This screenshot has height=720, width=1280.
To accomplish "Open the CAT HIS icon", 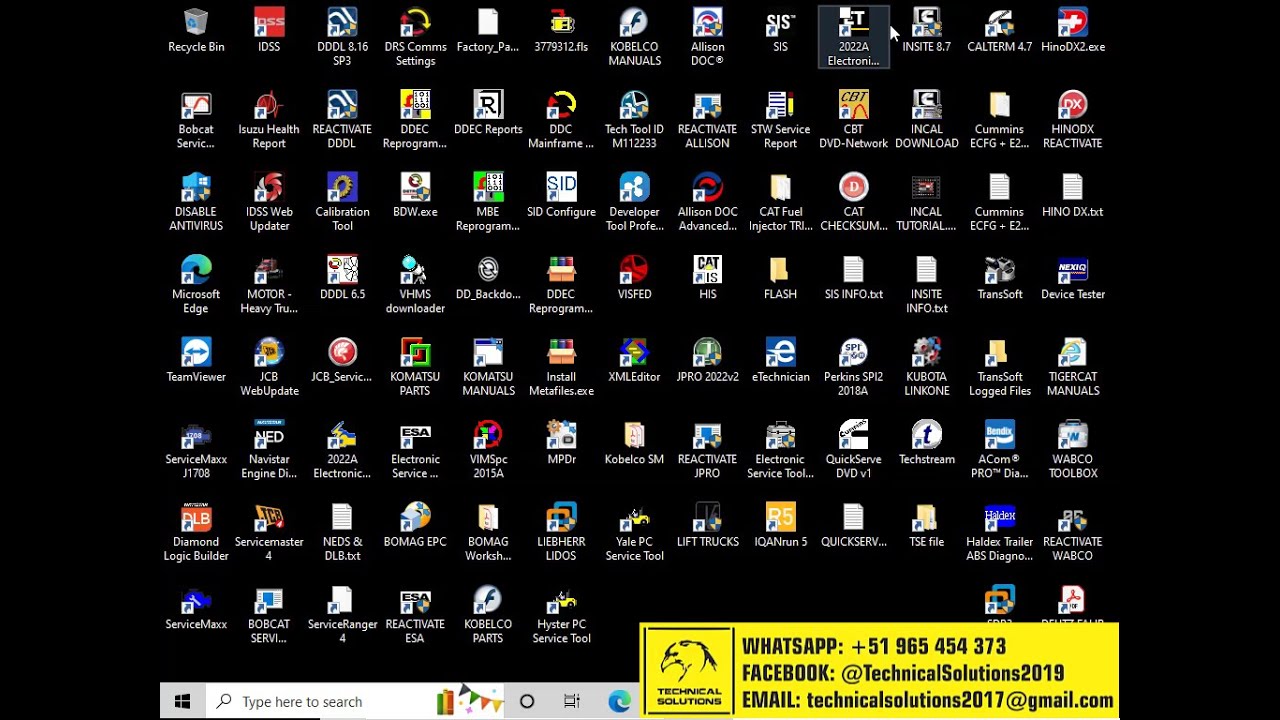I will [707, 278].
